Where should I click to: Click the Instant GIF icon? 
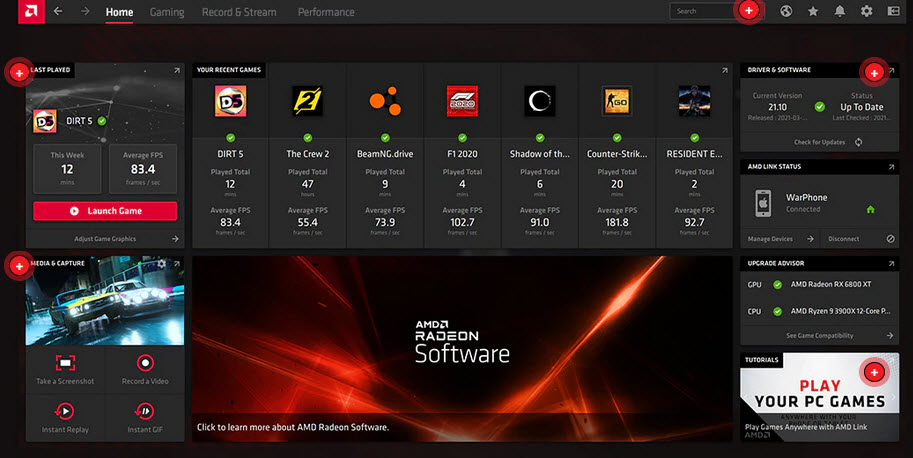coord(144,411)
